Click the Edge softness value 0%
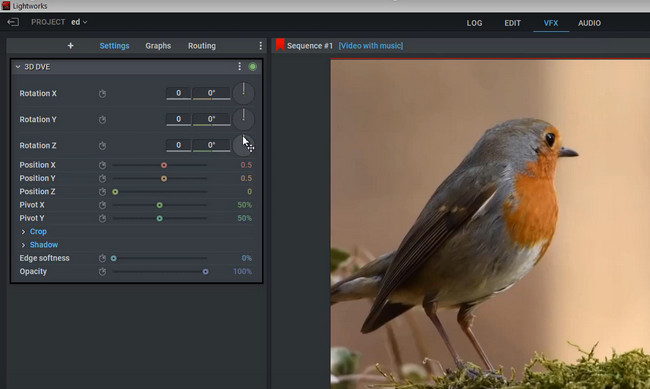Image resolution: width=650 pixels, height=389 pixels. (x=247, y=258)
